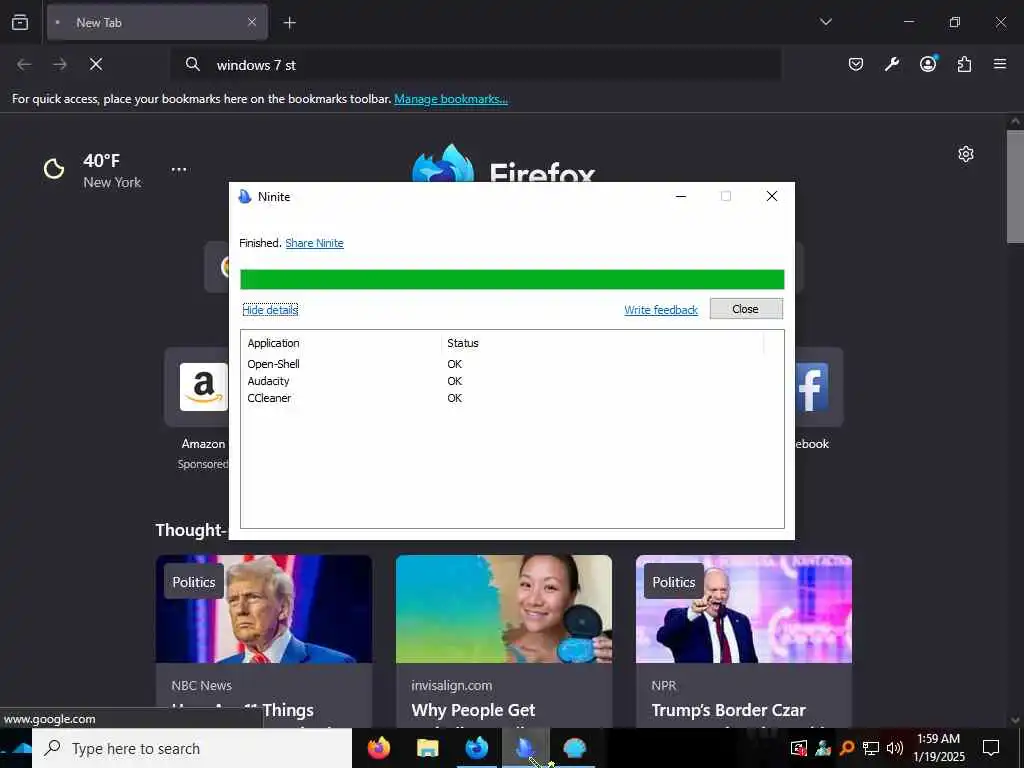Open the NBC News Politics article thumbnail
1024x768 pixels.
(x=264, y=609)
